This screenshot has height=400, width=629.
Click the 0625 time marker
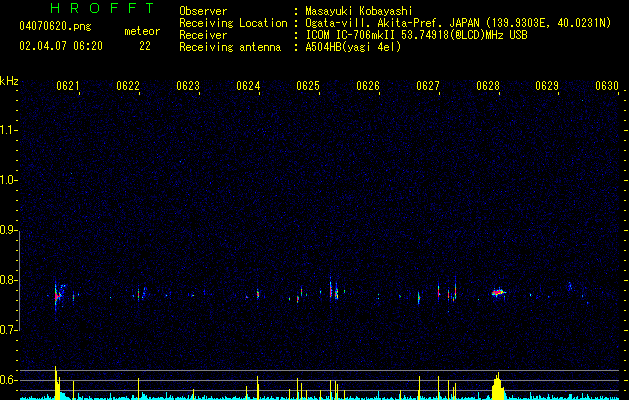[x=308, y=86]
